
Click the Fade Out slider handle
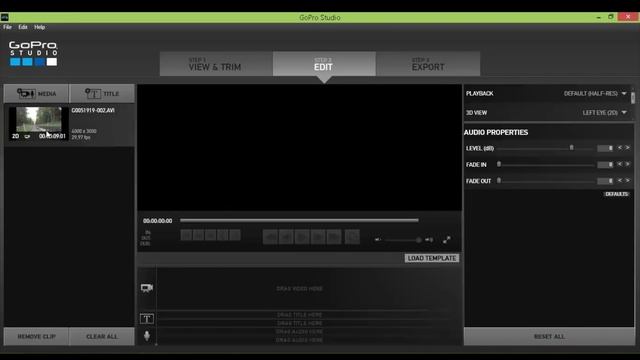[x=499, y=180]
